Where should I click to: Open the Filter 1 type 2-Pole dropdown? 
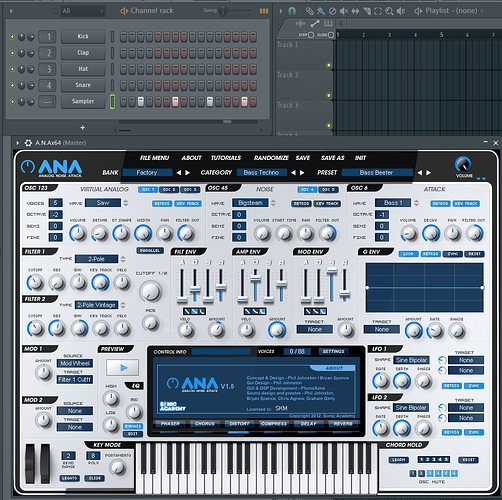(96, 259)
